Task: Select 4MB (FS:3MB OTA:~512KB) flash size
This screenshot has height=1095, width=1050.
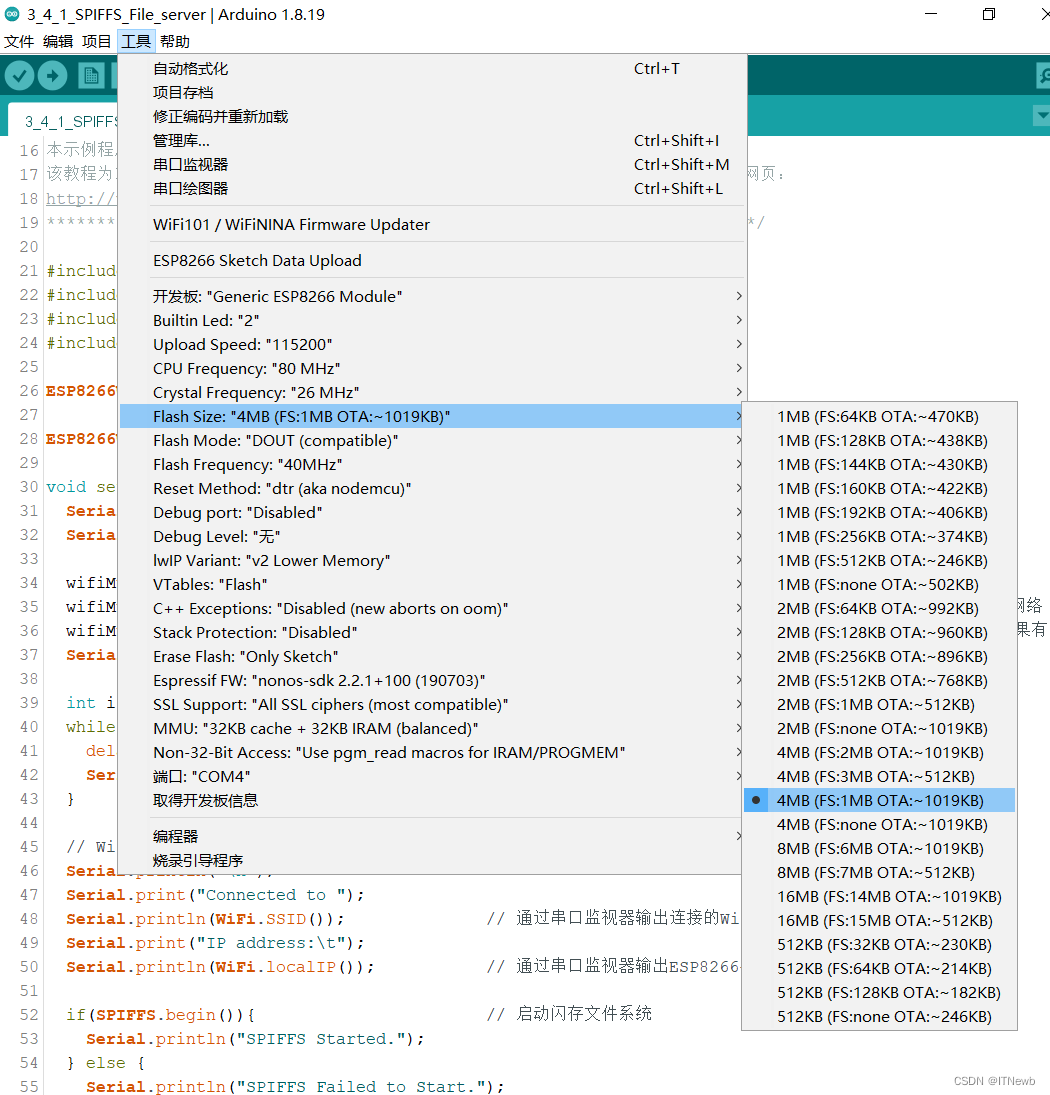Action: point(880,776)
